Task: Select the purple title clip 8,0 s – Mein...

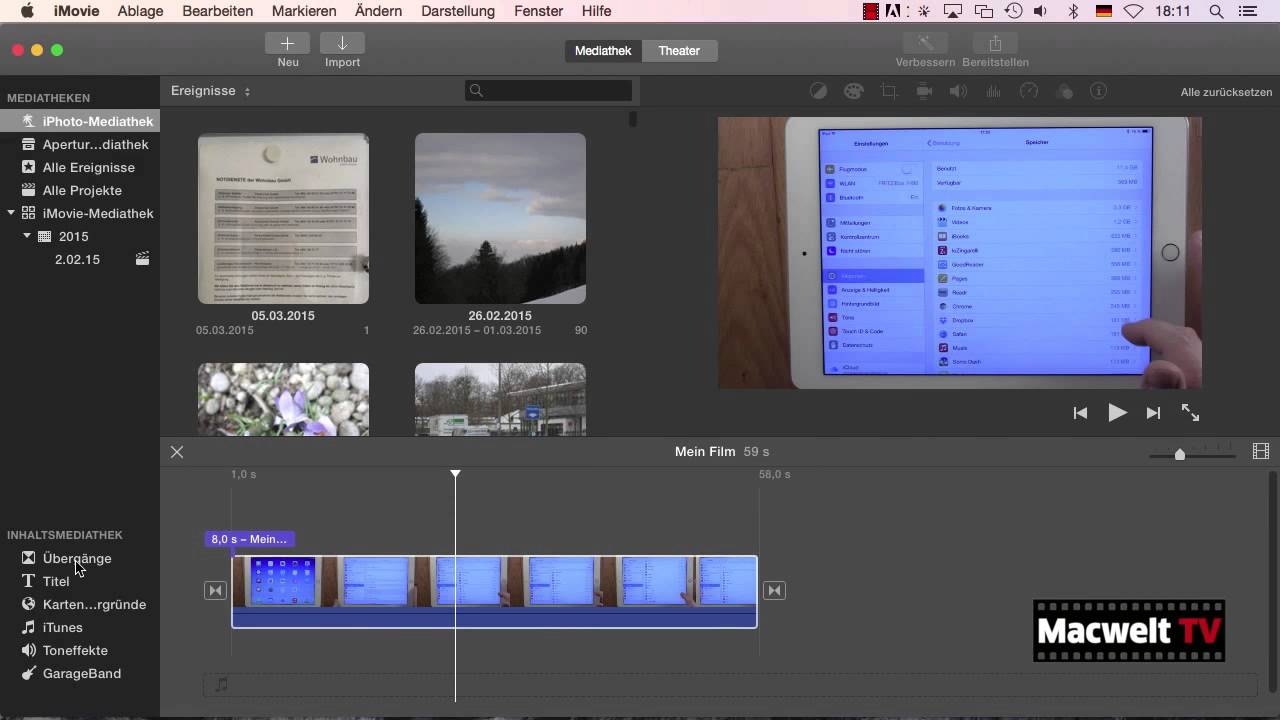Action: [x=249, y=539]
